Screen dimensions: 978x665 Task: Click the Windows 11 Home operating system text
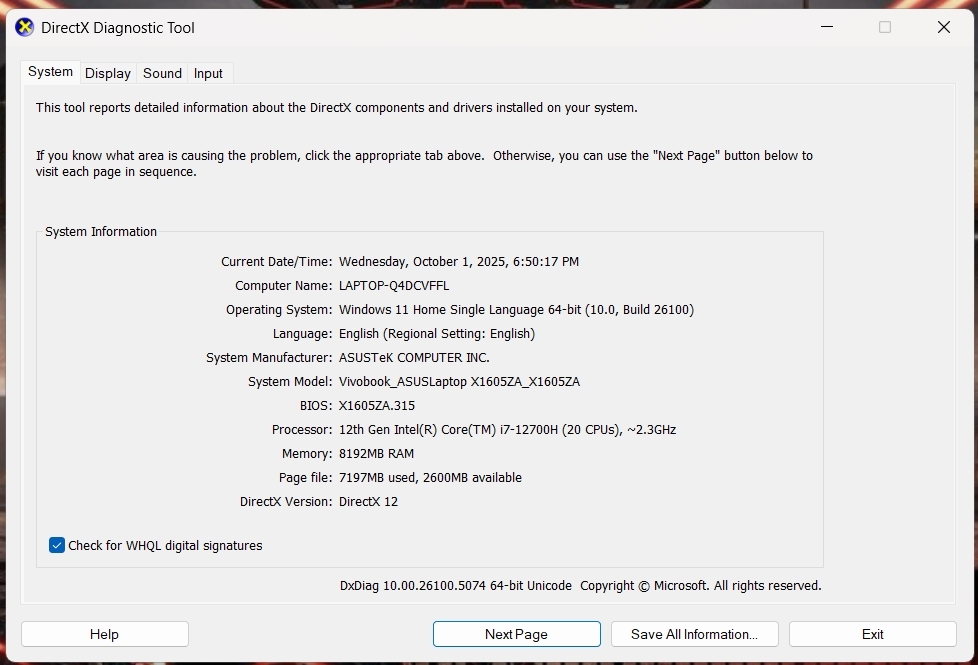tap(516, 310)
